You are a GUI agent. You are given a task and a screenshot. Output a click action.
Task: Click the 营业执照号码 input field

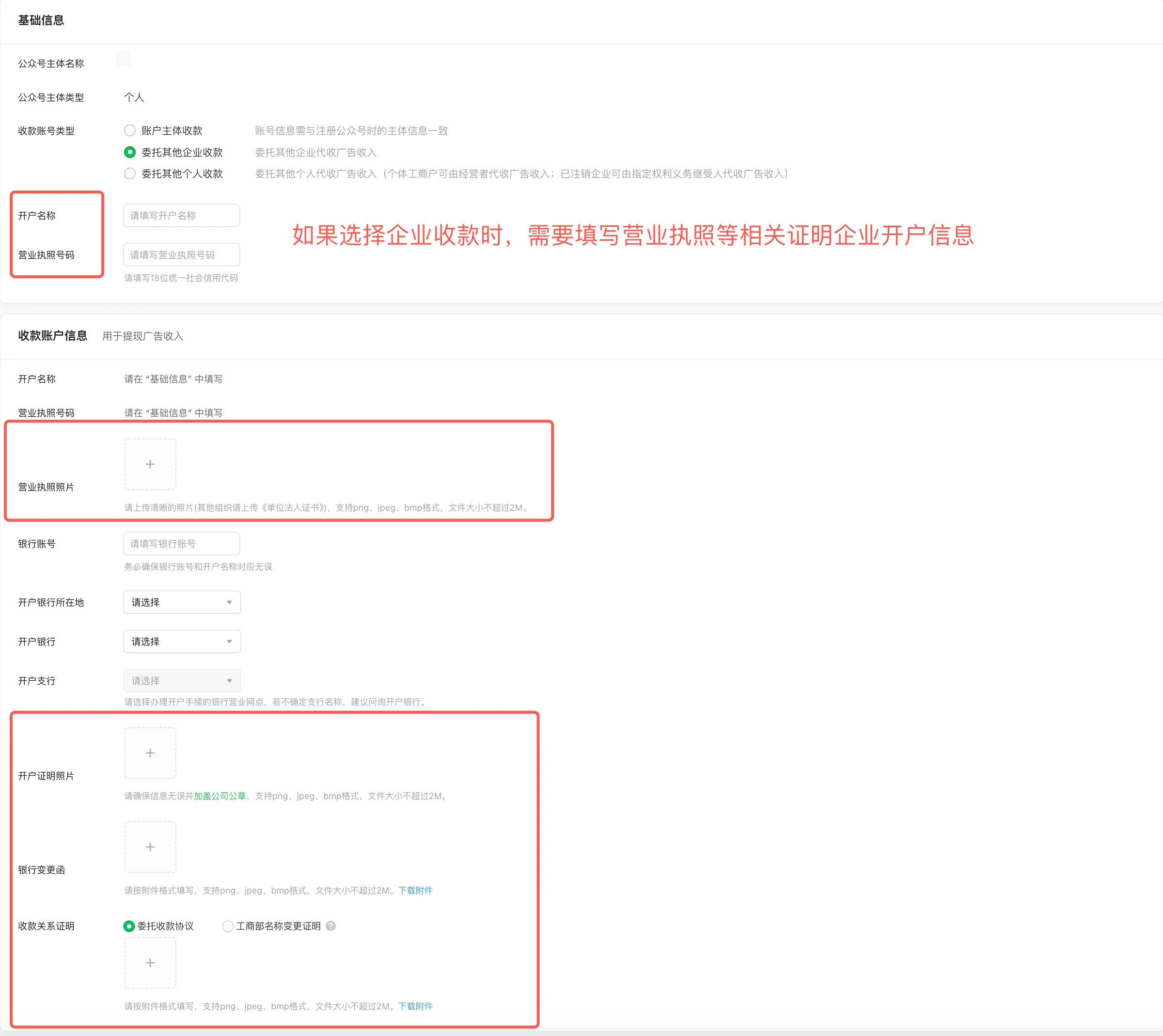[182, 254]
